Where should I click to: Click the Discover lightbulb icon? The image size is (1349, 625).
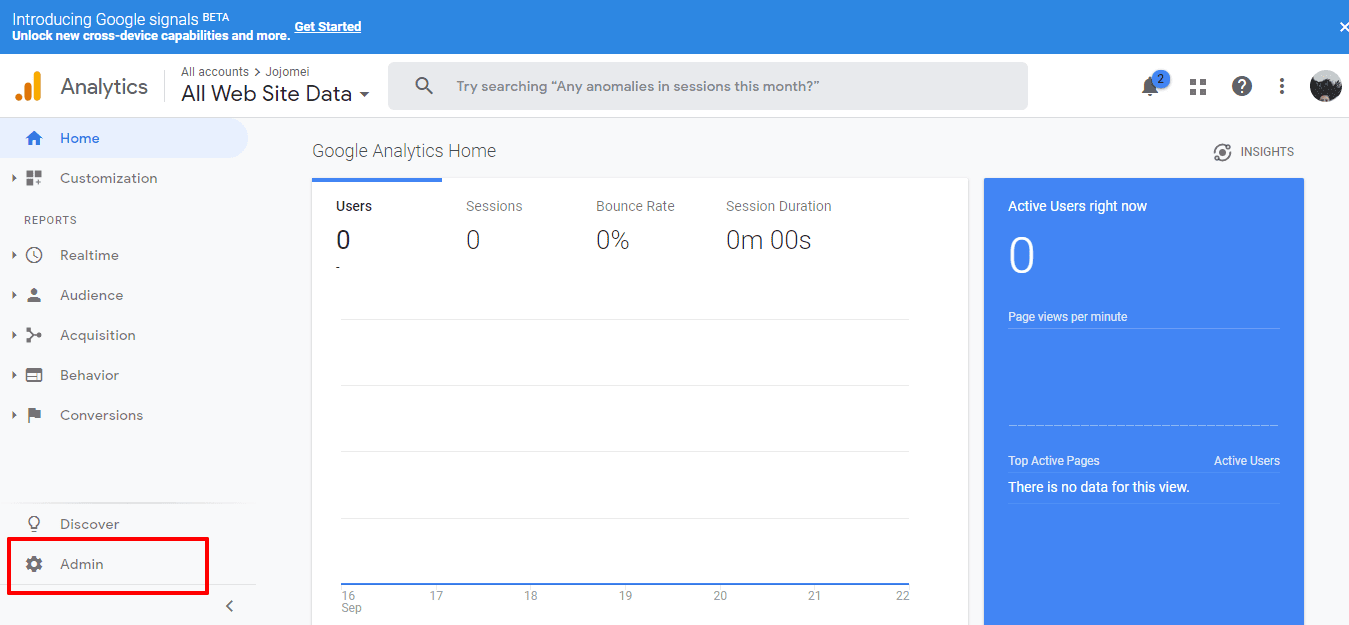click(x=34, y=524)
